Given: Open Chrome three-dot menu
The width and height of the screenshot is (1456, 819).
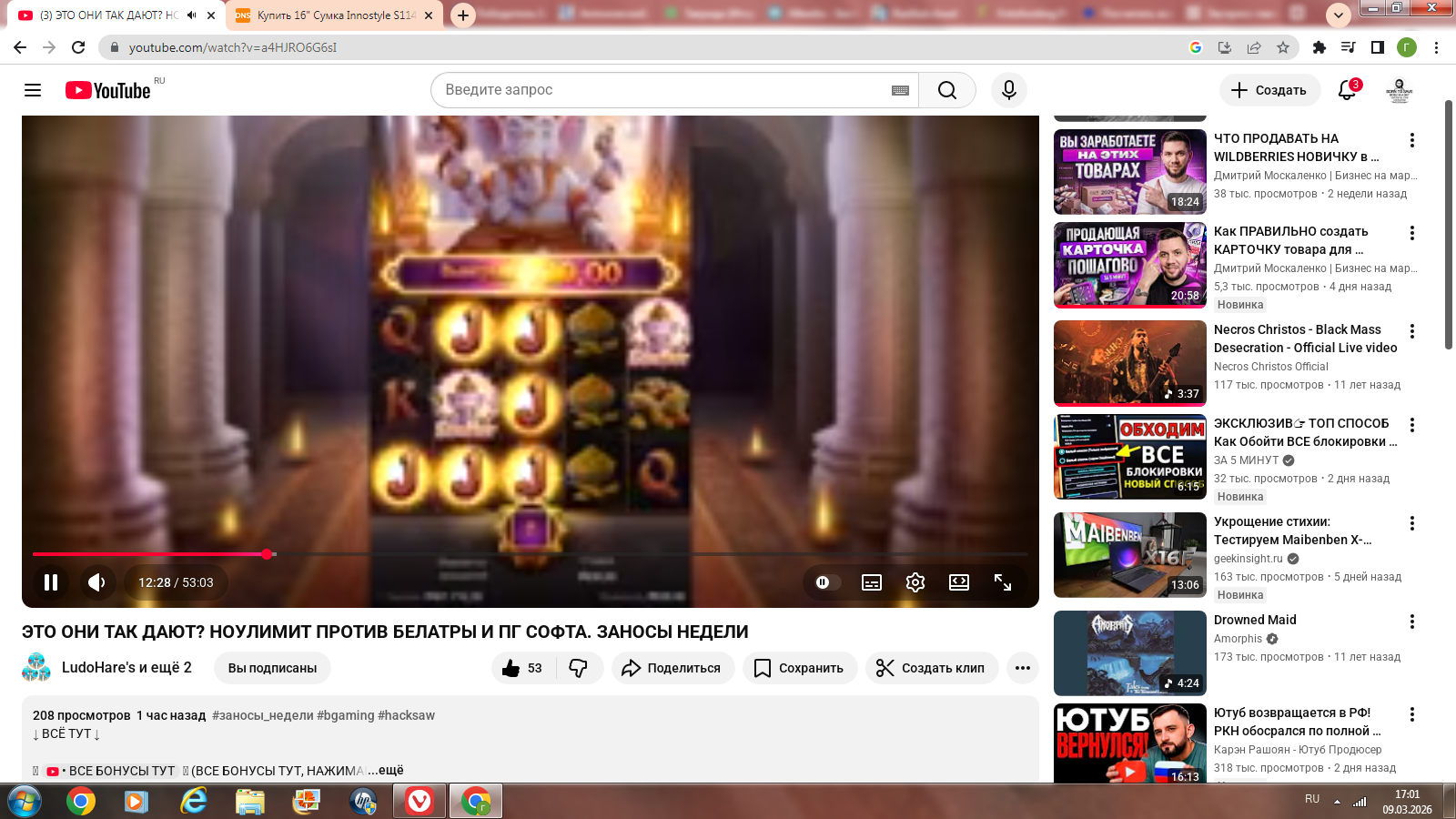Looking at the screenshot, I should click(1436, 47).
